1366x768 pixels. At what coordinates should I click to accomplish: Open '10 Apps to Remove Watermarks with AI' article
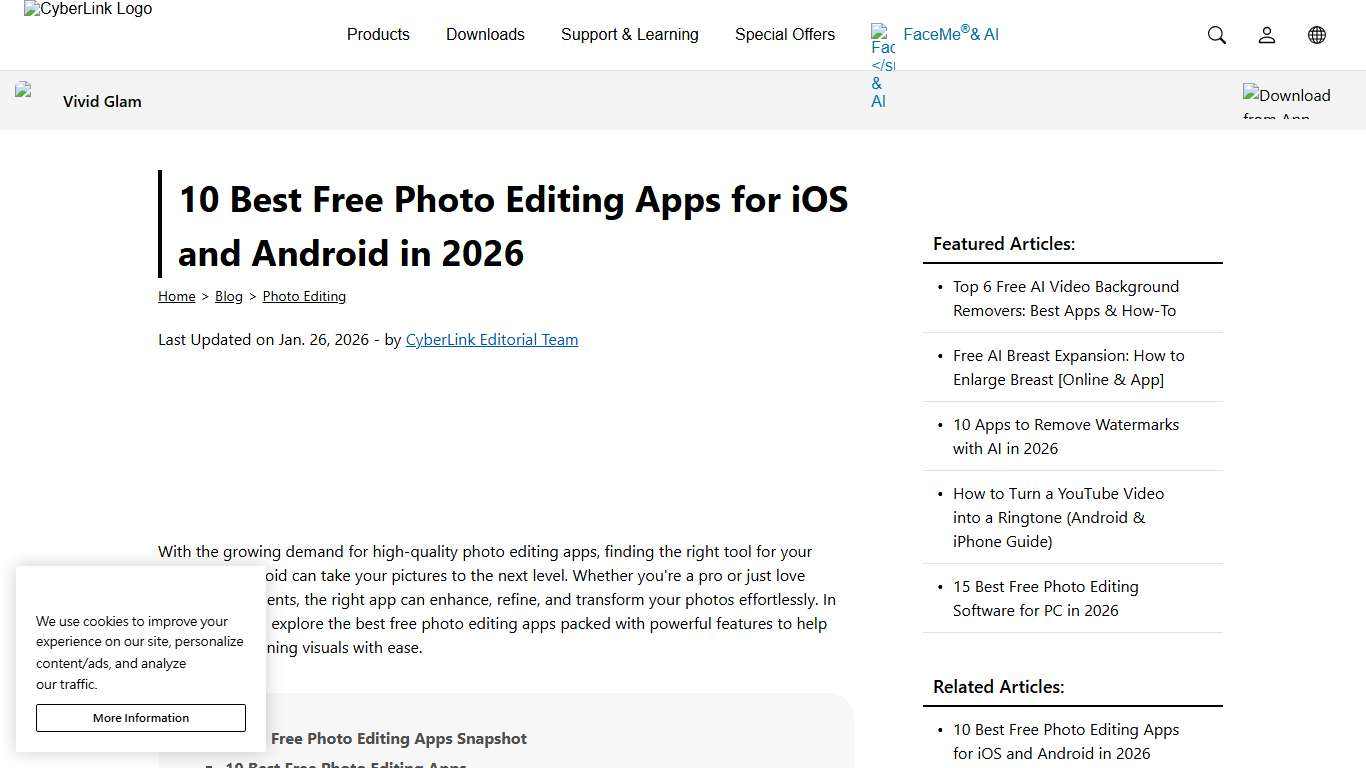[x=1066, y=436]
